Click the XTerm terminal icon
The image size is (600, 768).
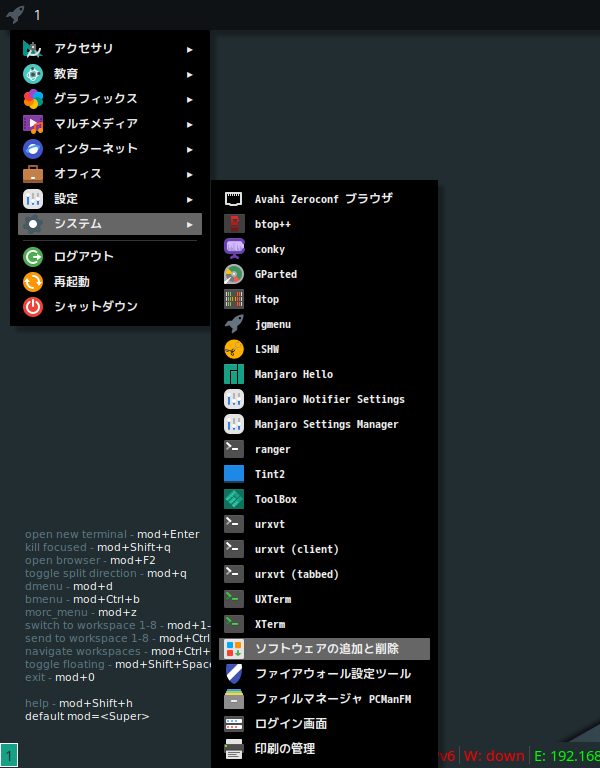(x=234, y=624)
